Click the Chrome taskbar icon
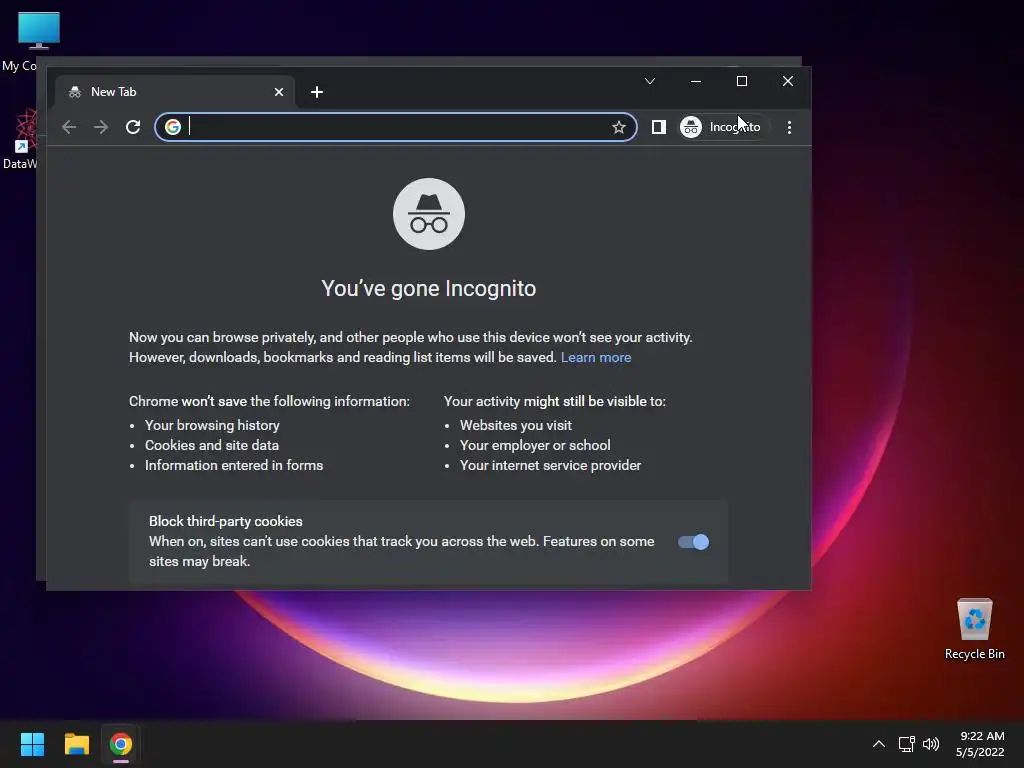Image resolution: width=1024 pixels, height=768 pixels. click(121, 744)
